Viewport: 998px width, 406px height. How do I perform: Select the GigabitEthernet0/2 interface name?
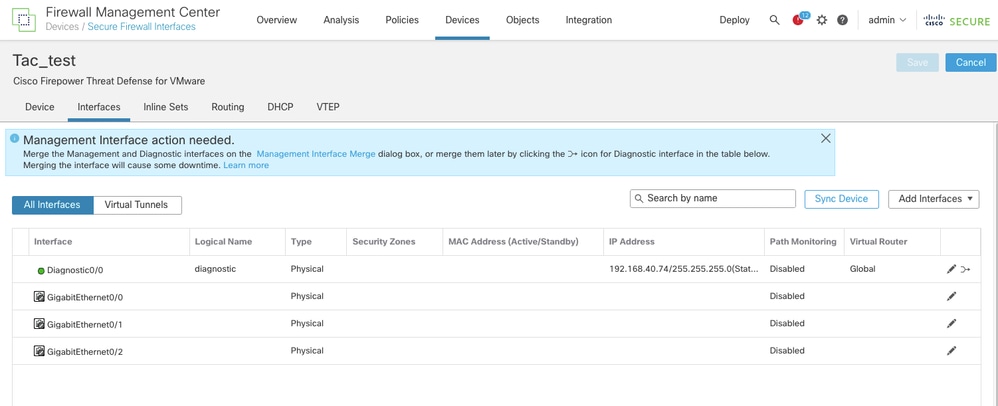pyautogui.click(x=85, y=351)
